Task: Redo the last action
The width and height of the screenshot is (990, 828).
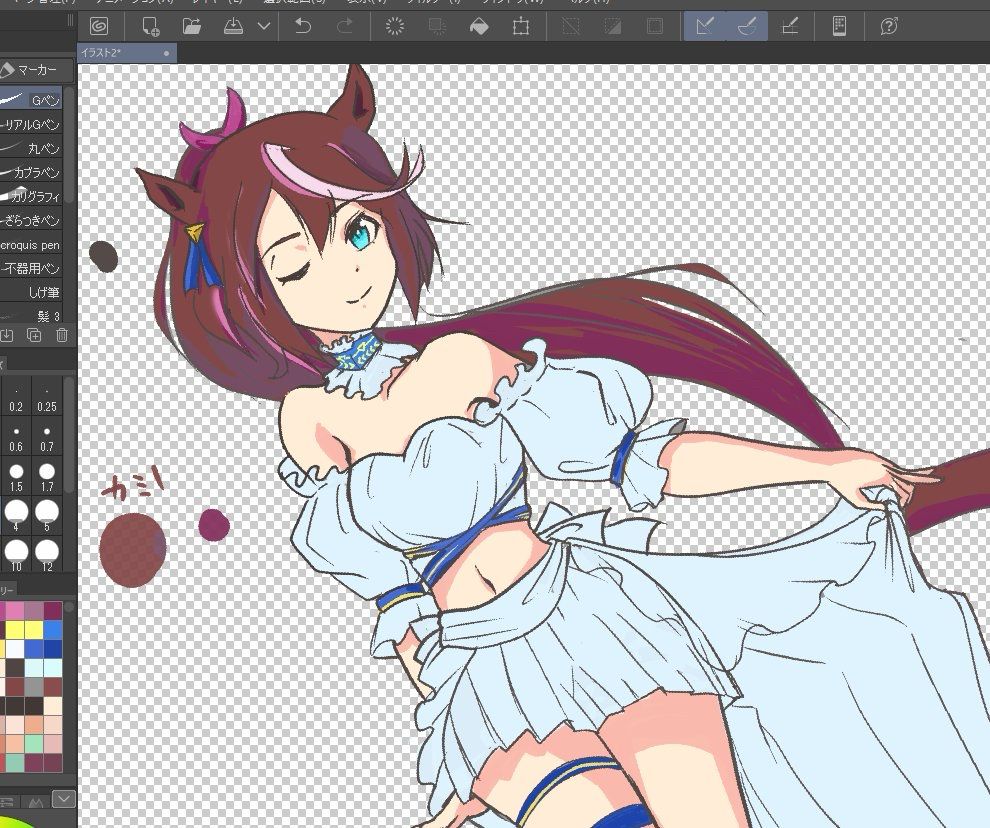Action: [x=345, y=27]
